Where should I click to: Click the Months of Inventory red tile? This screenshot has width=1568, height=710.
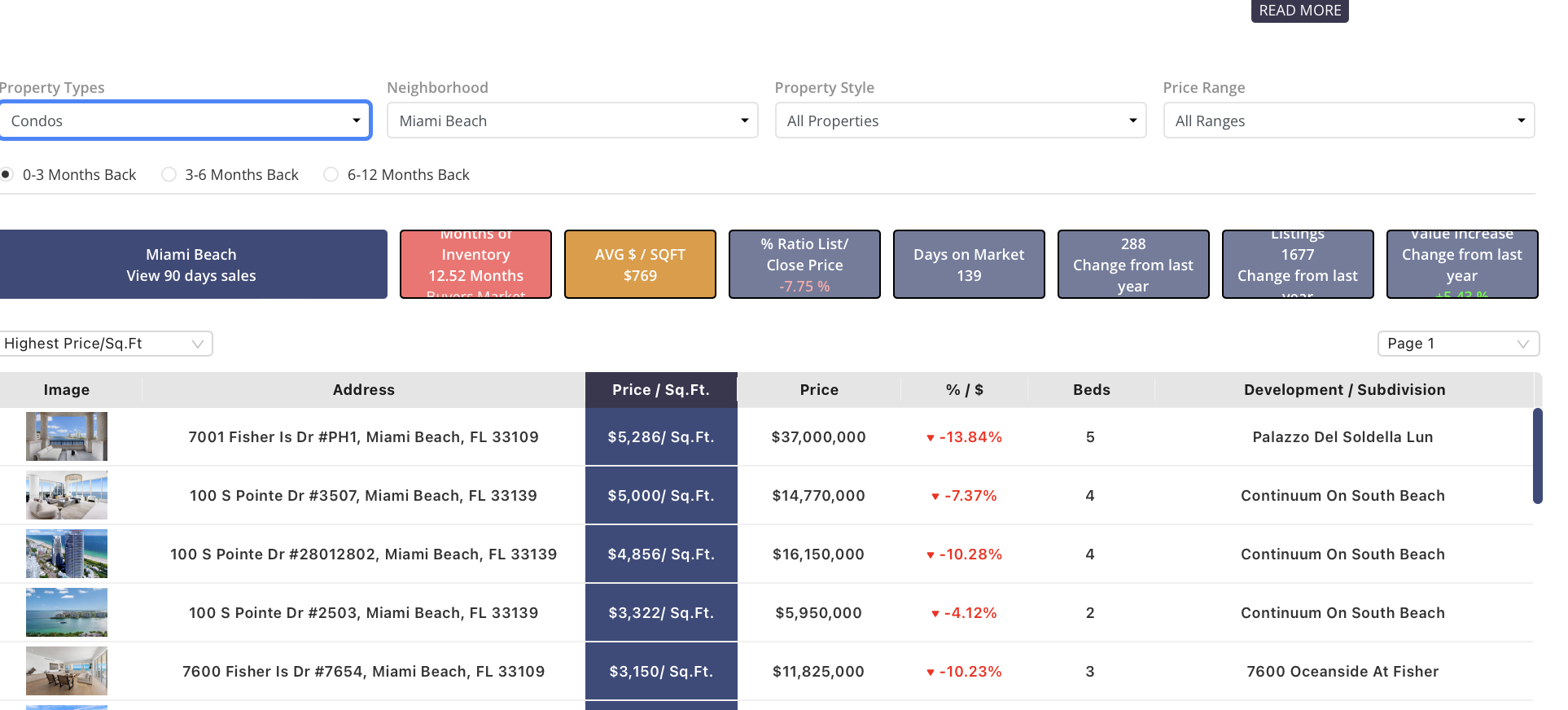coord(475,265)
